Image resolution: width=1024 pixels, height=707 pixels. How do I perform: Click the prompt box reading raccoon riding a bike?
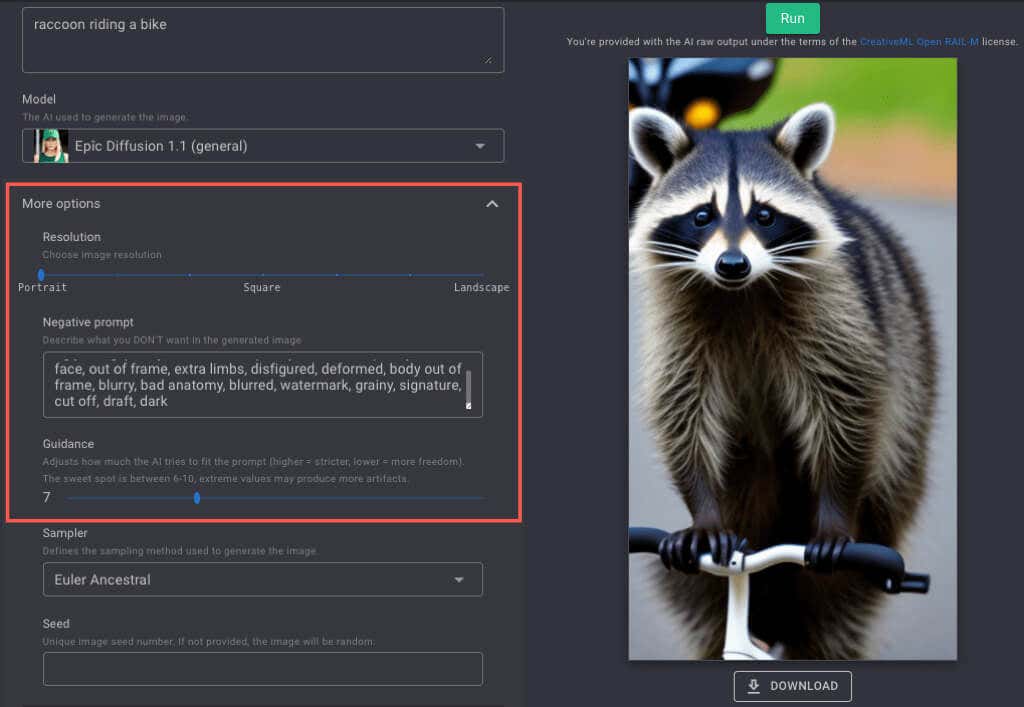pos(262,40)
